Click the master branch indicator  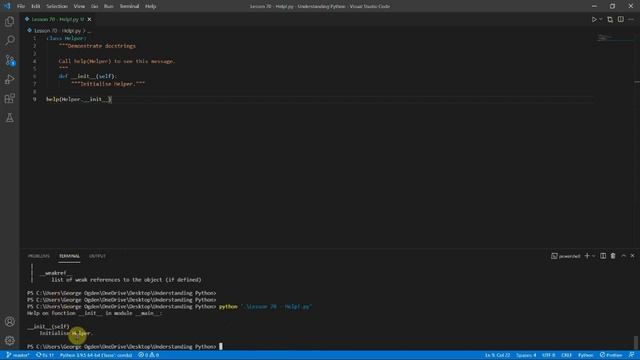point(18,355)
